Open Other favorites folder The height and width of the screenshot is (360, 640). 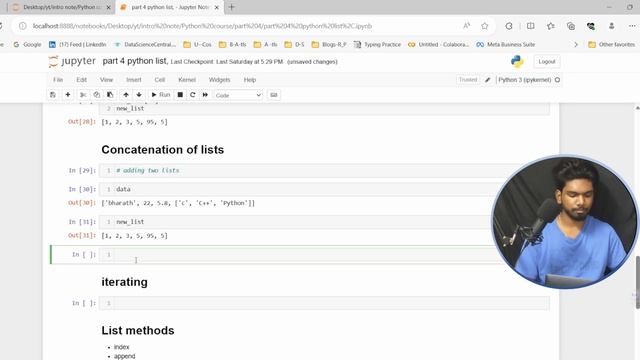tap(612, 44)
